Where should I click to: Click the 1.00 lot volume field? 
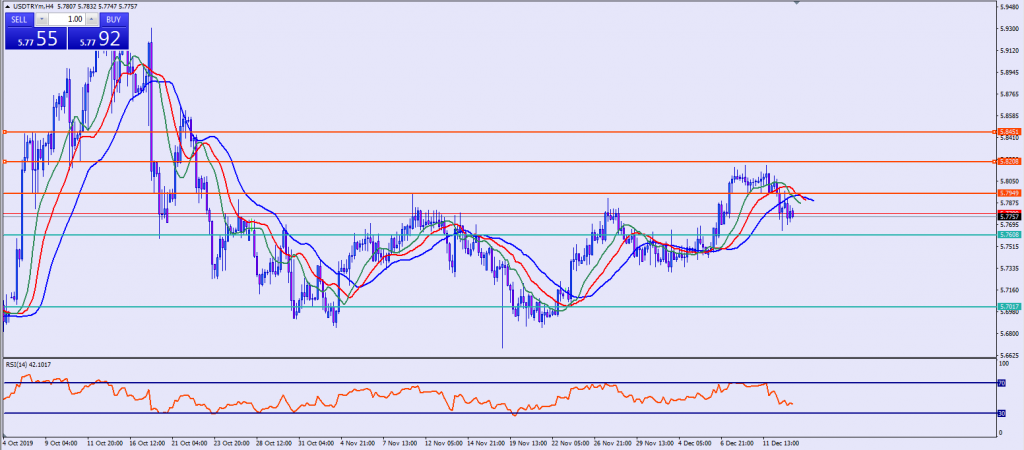(67, 19)
